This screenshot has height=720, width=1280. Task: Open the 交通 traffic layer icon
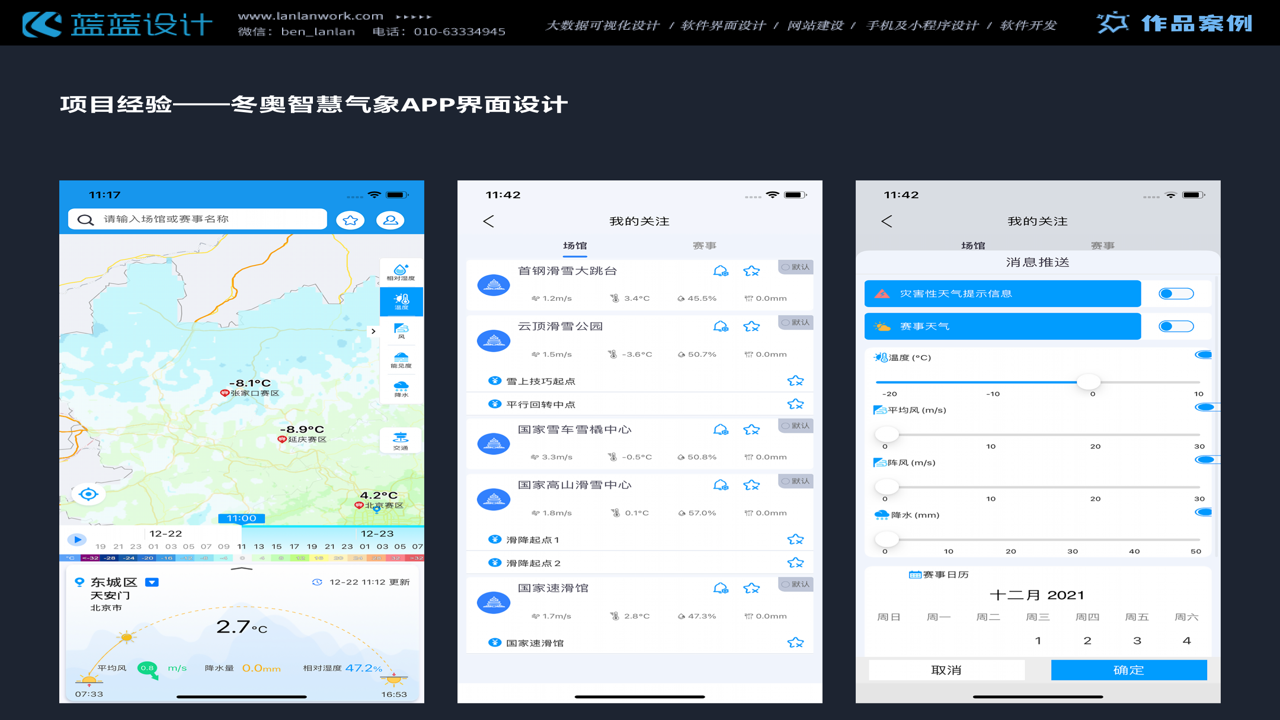pos(401,440)
